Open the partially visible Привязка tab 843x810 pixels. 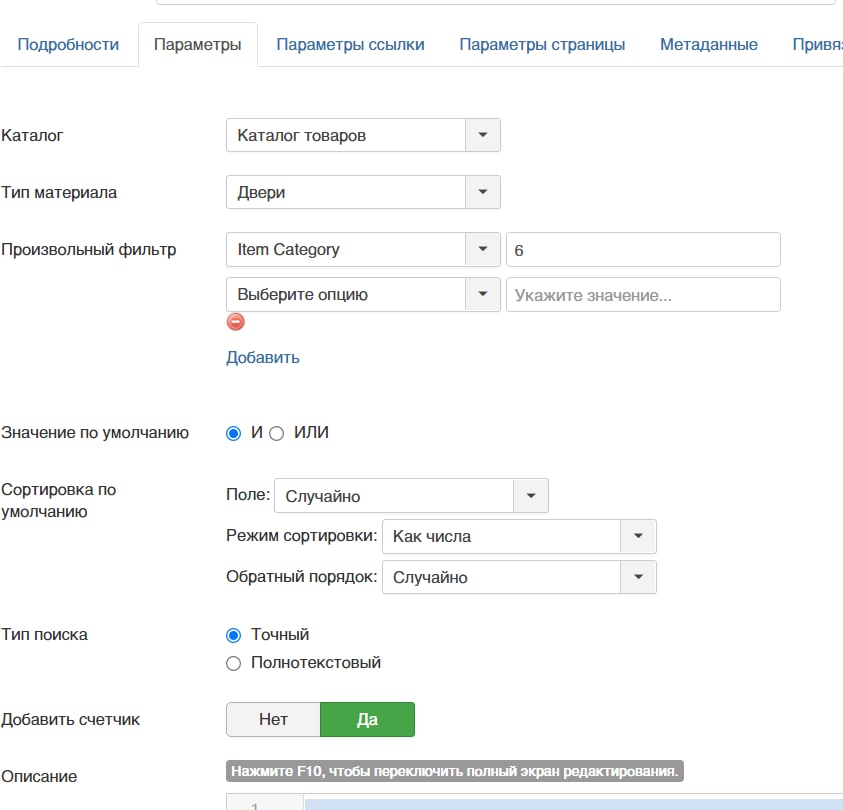click(x=817, y=45)
